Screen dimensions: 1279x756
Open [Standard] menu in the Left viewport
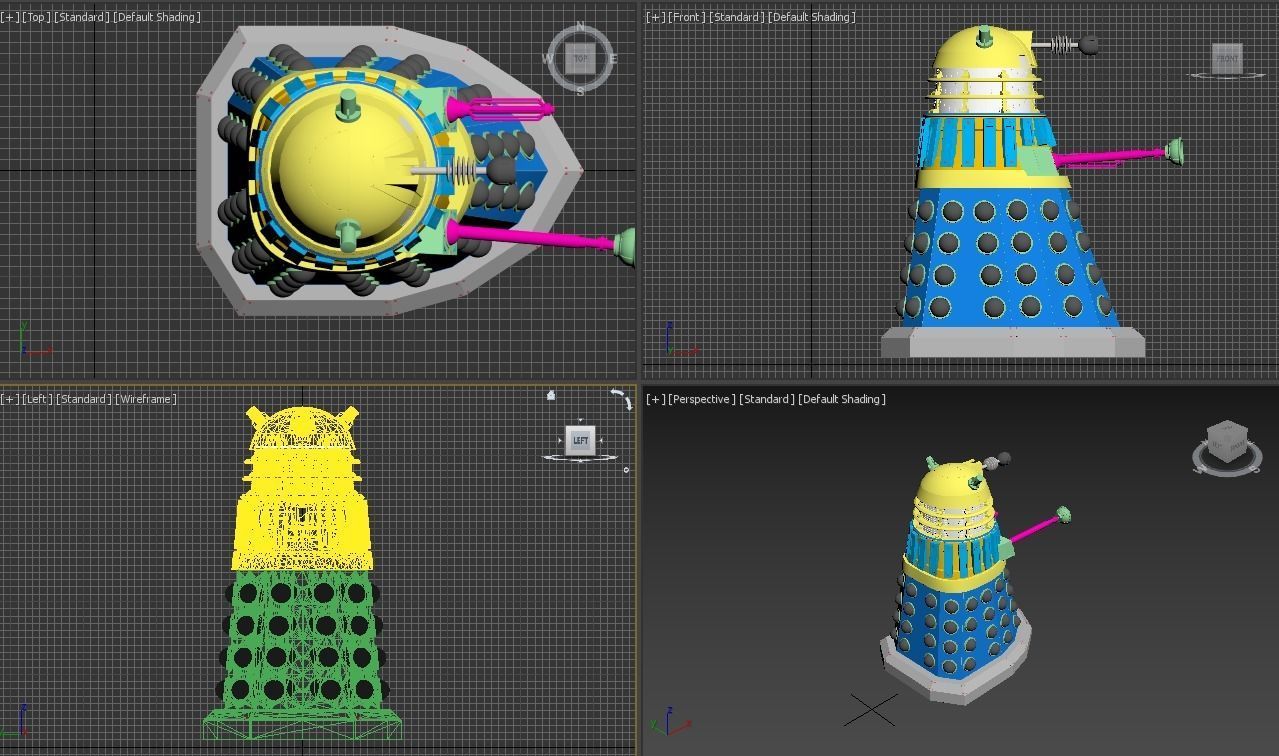click(84, 399)
